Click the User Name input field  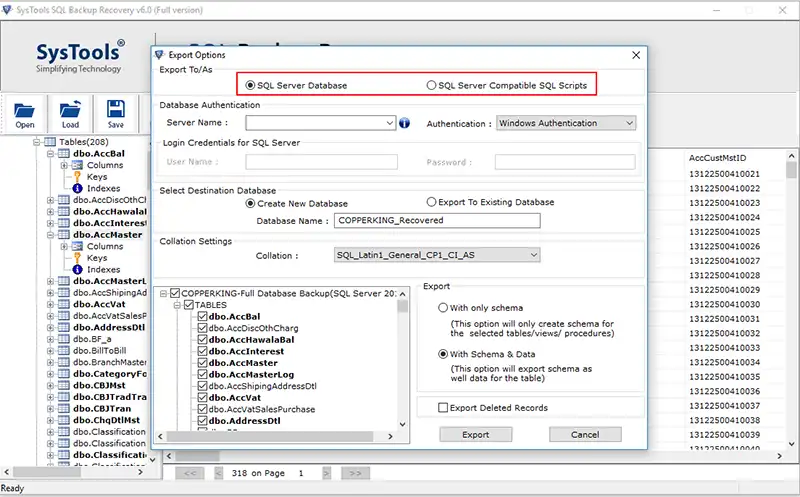pyautogui.click(x=321, y=162)
